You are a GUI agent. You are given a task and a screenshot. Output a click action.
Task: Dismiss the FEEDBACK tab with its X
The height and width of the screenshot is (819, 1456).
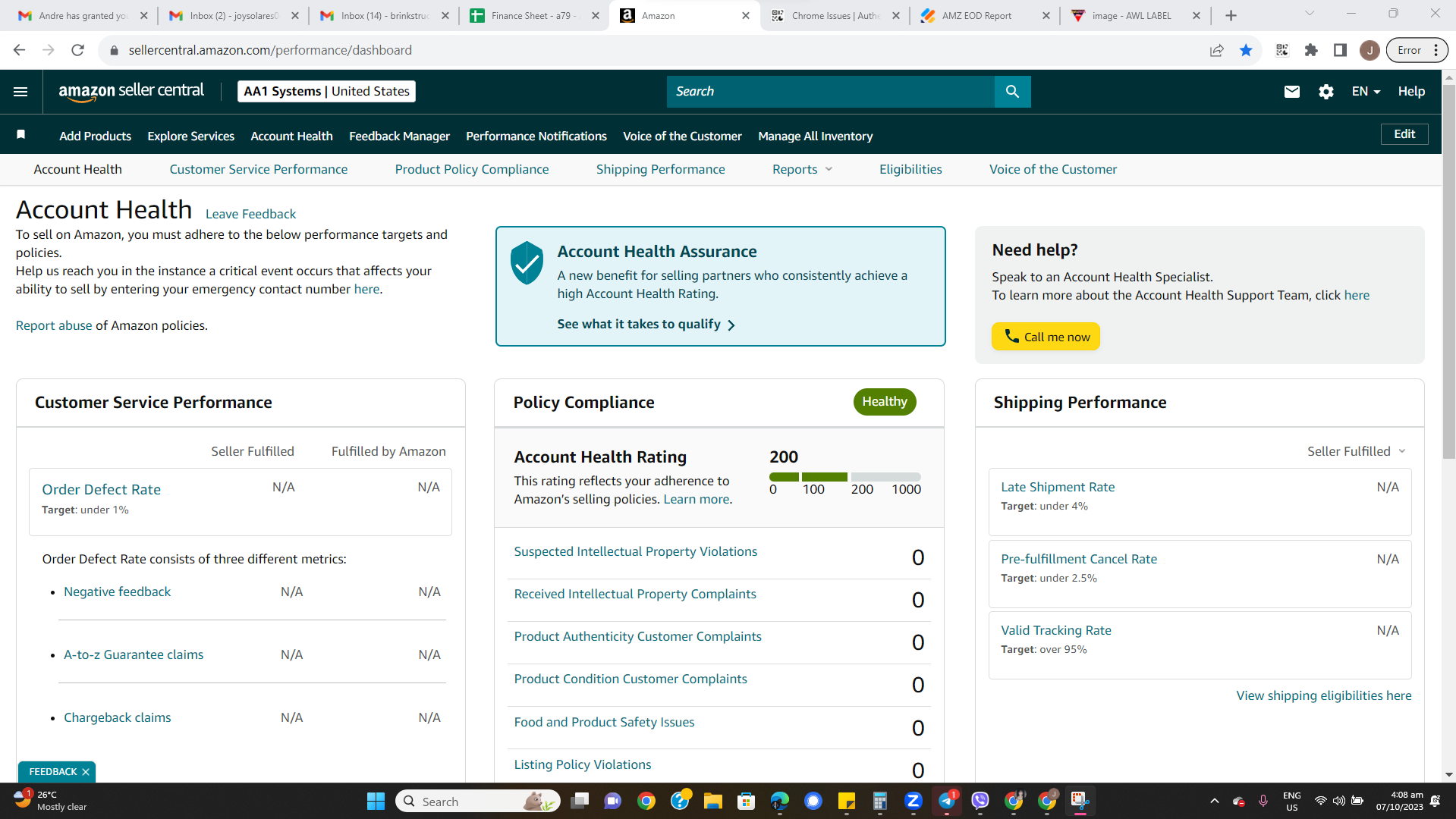[86, 772]
